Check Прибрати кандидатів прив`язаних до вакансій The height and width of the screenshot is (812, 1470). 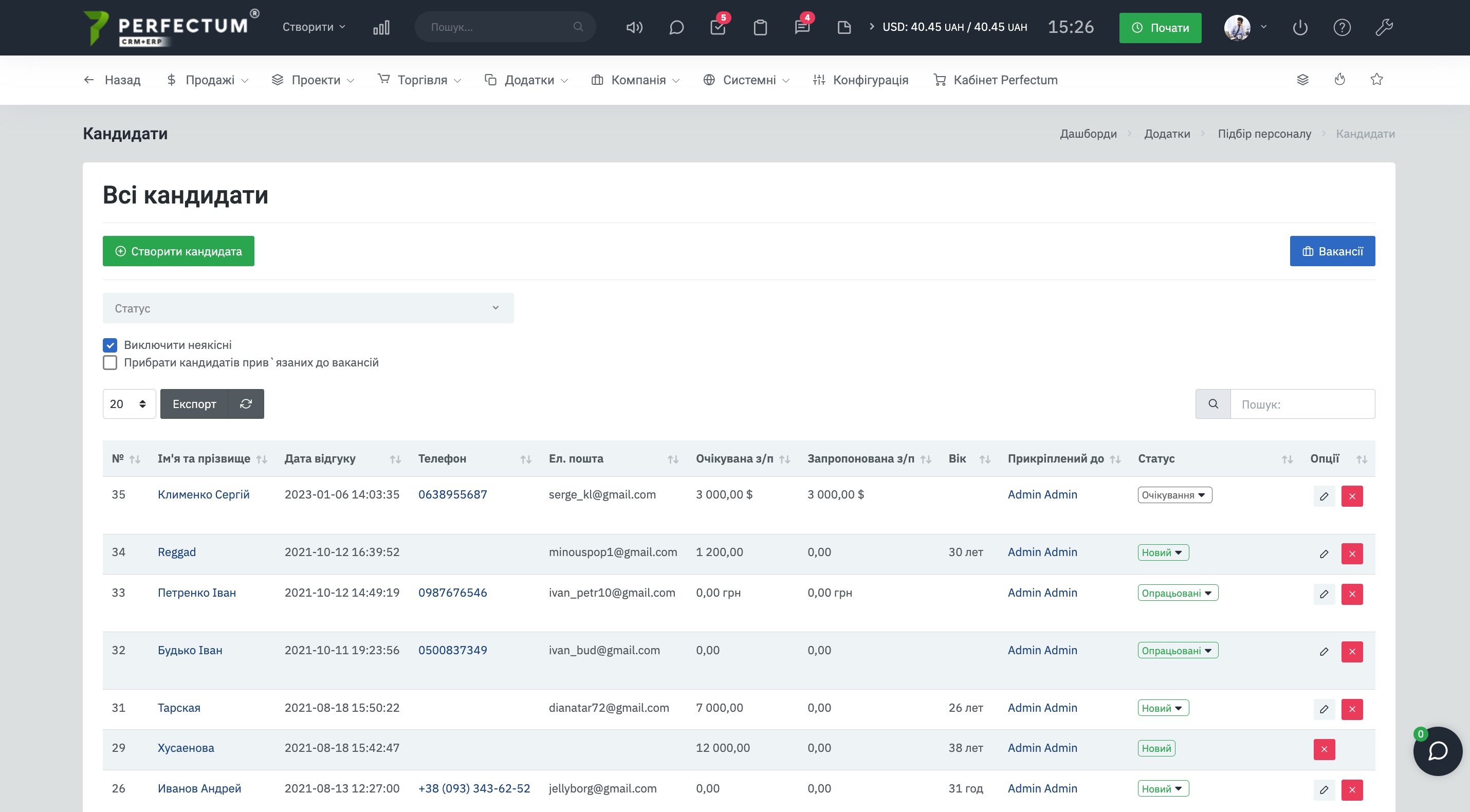pyautogui.click(x=109, y=363)
